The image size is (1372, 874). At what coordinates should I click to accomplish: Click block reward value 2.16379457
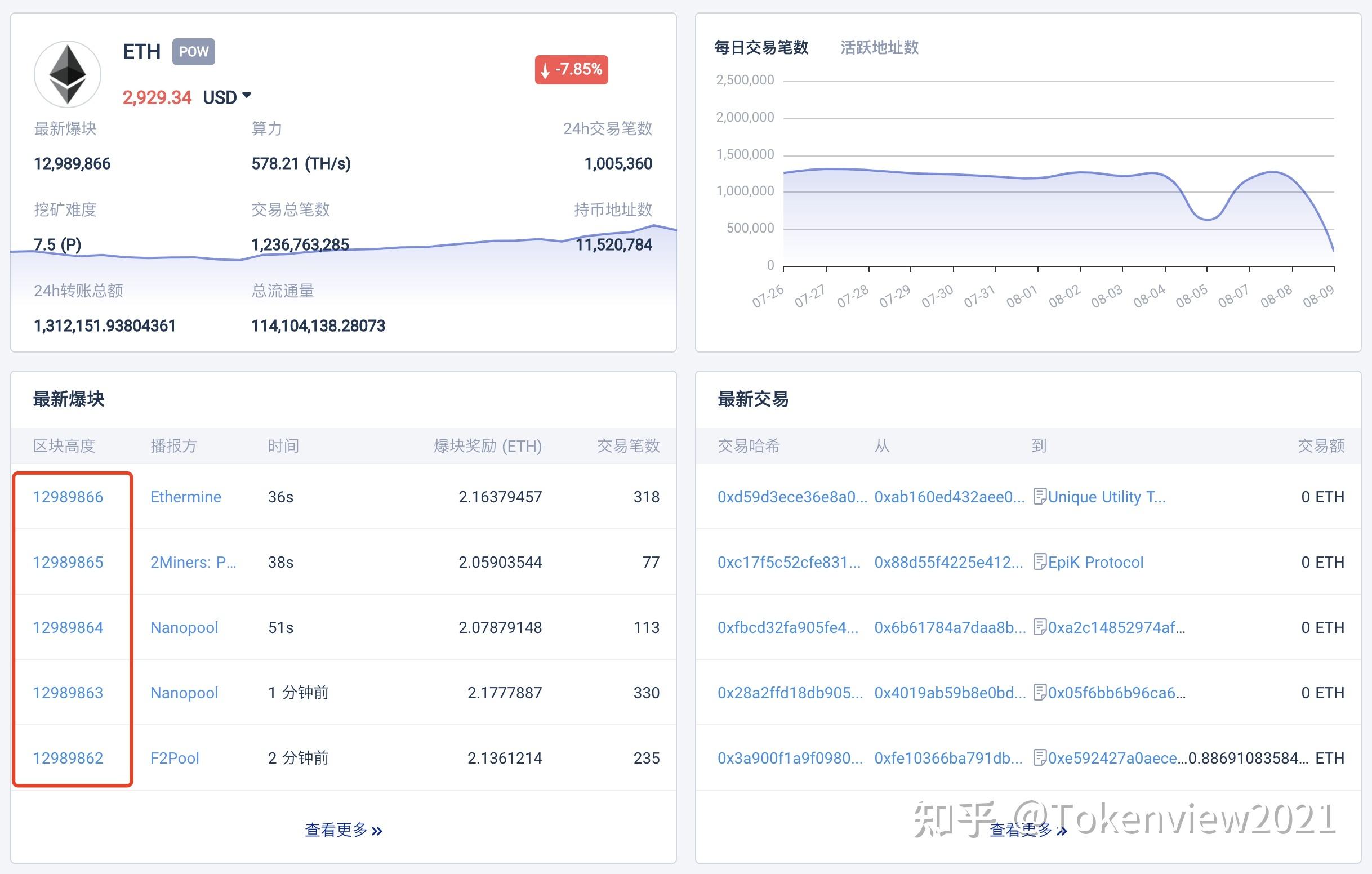coord(500,497)
